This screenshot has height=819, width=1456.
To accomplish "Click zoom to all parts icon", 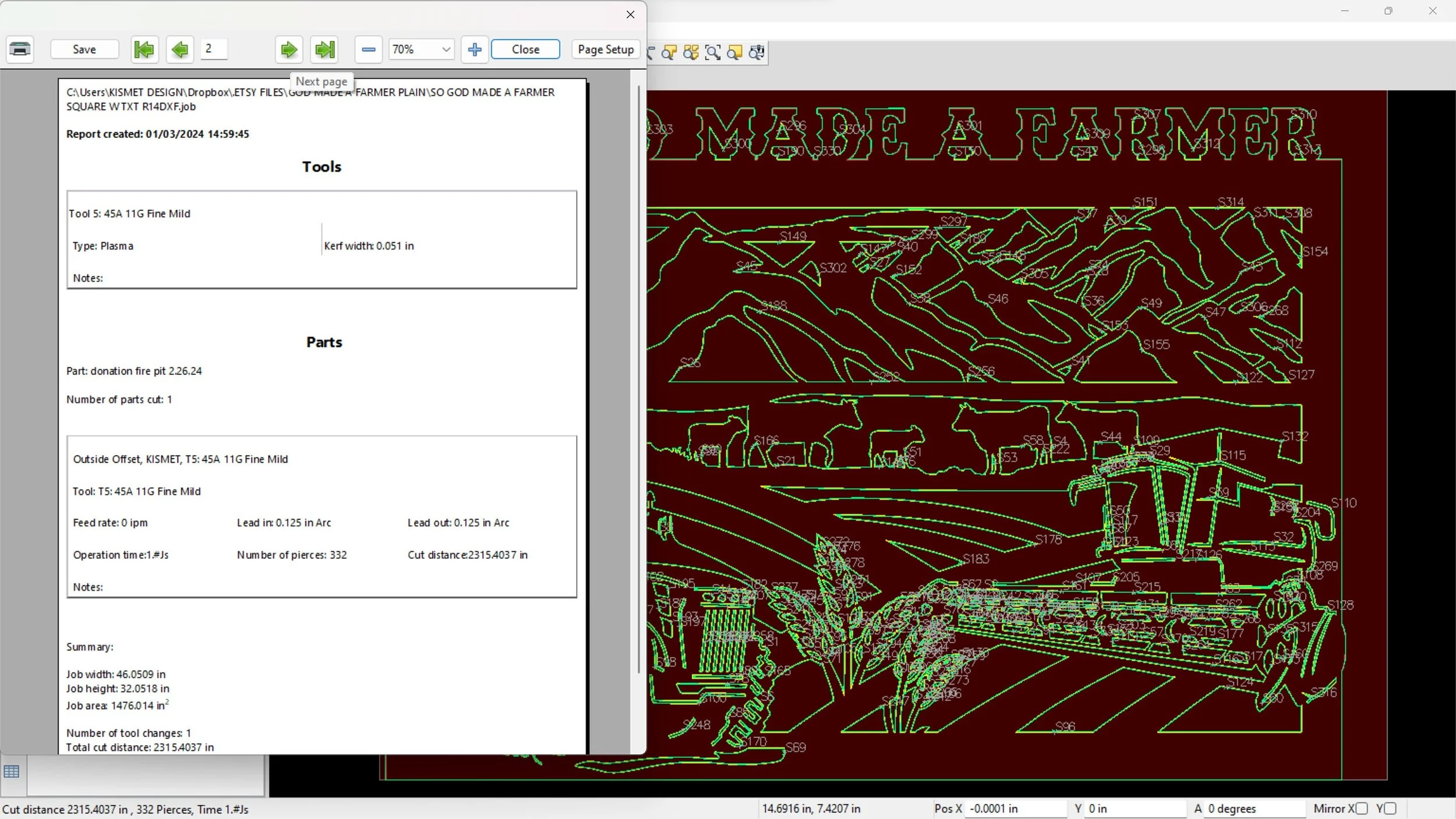I will (691, 53).
